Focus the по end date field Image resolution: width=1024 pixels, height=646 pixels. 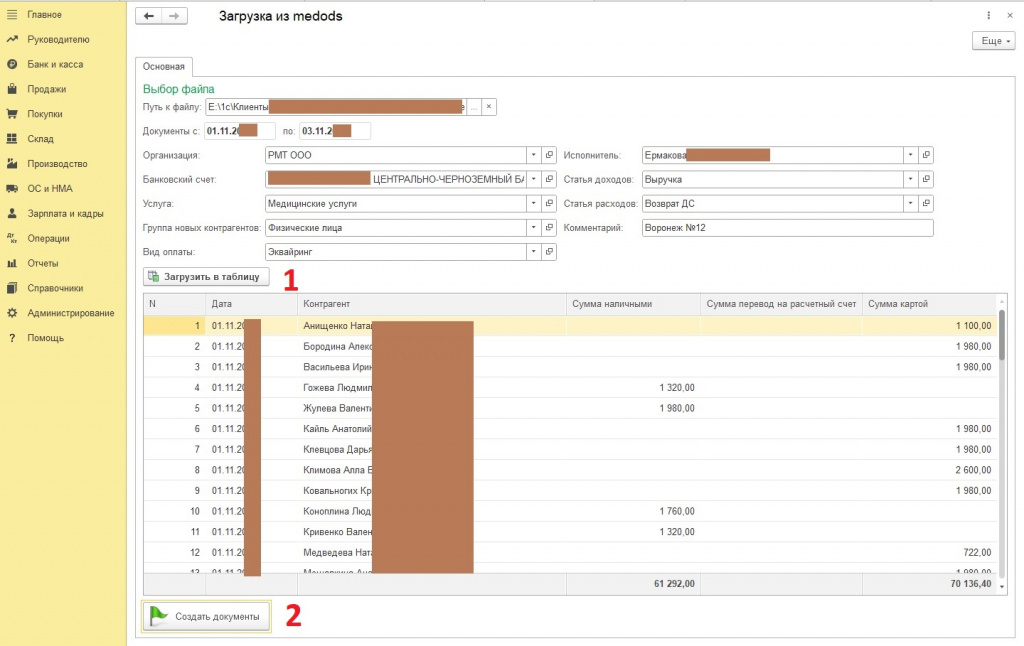(x=334, y=131)
